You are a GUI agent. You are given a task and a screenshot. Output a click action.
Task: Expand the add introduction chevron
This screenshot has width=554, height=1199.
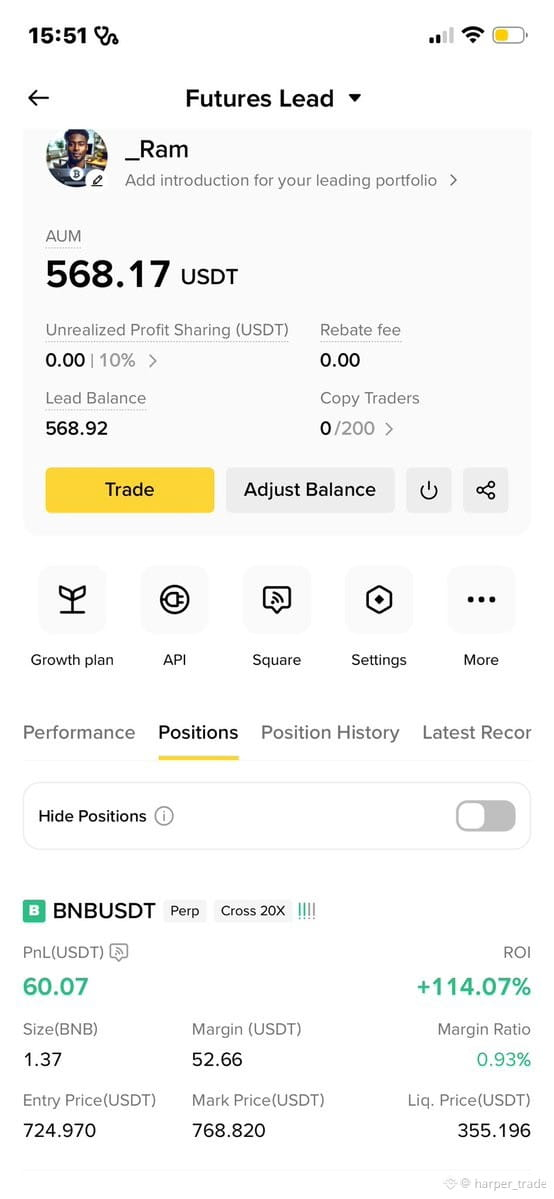click(x=454, y=180)
